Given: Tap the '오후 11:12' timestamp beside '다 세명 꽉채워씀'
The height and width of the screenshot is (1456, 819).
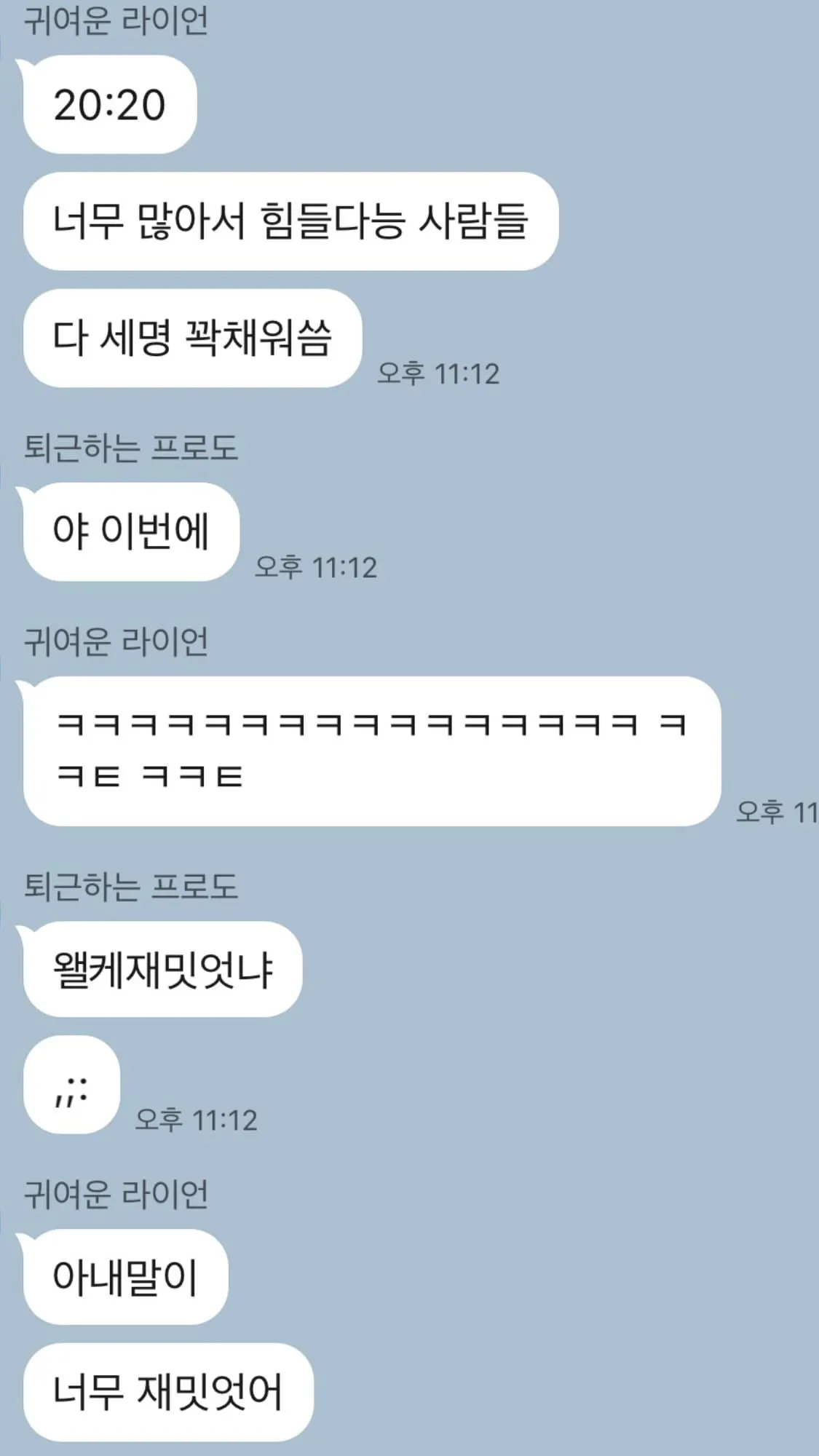Looking at the screenshot, I should [438, 373].
